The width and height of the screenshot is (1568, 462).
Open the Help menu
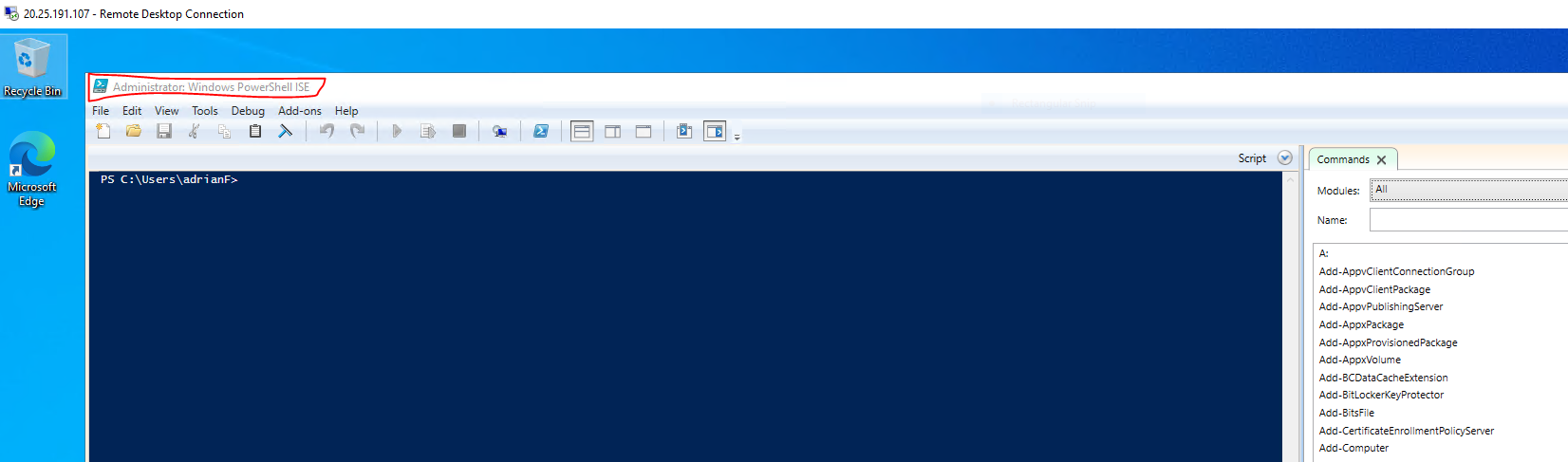coord(346,111)
